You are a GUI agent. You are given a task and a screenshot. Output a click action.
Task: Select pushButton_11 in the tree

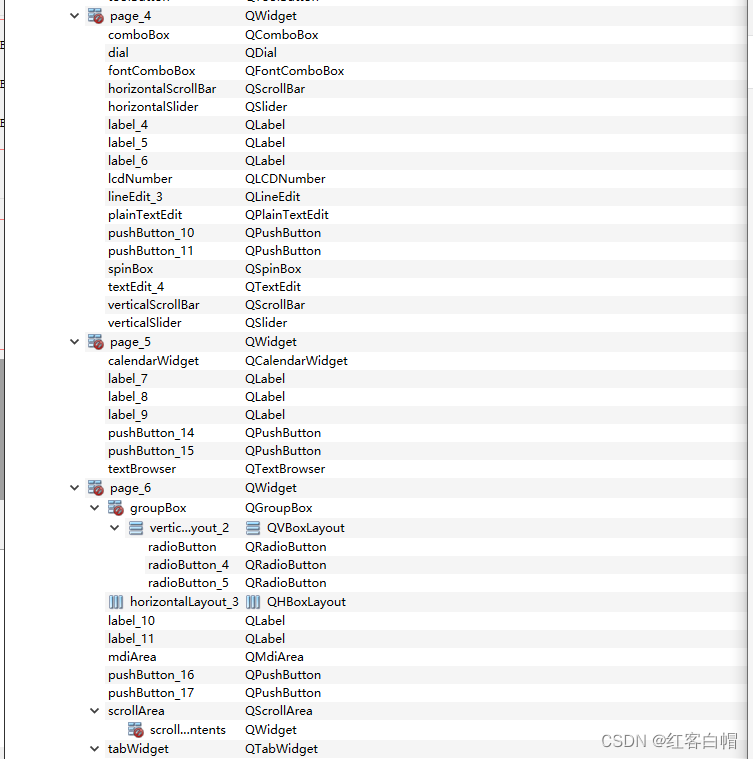tap(151, 251)
